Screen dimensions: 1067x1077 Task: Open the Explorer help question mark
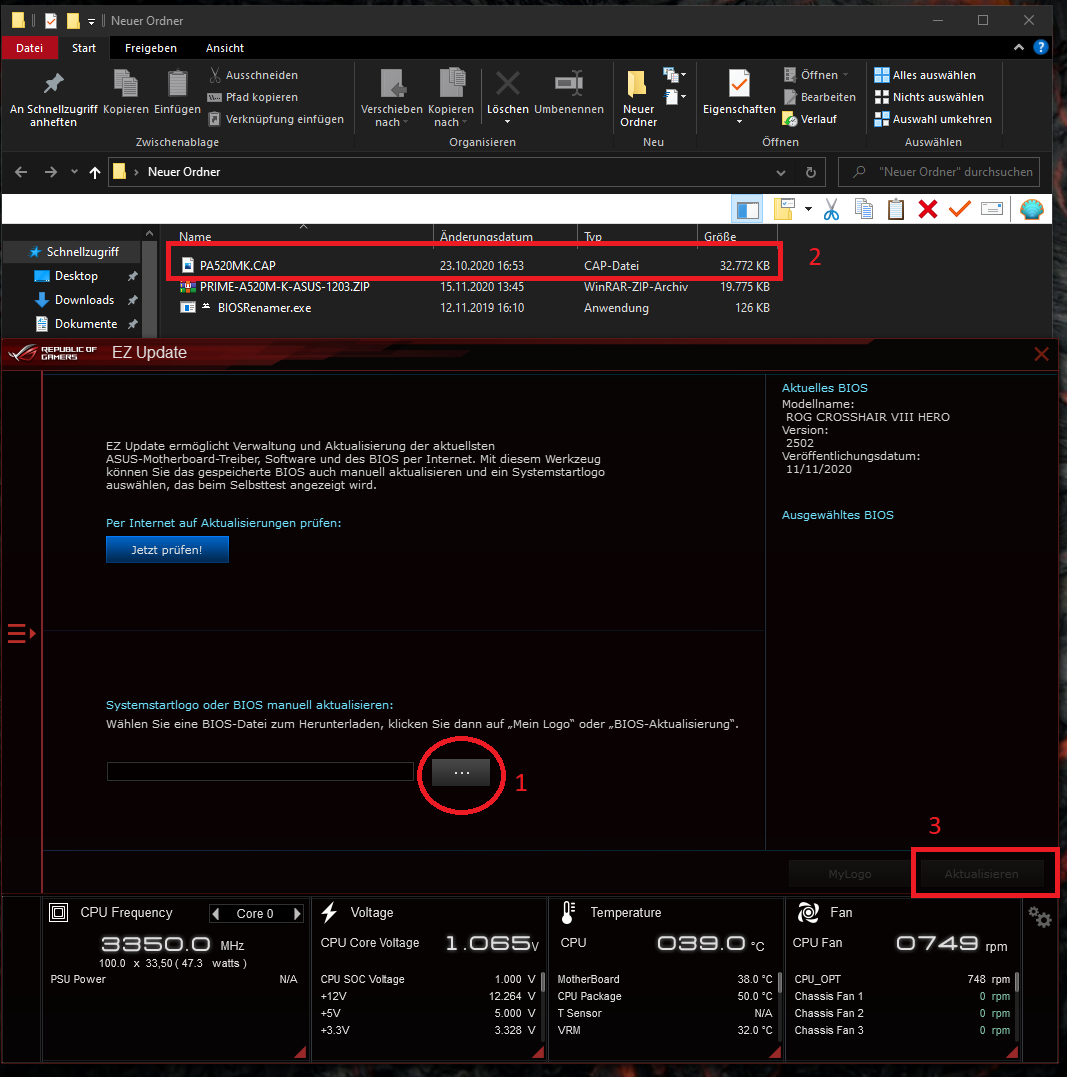[1041, 47]
